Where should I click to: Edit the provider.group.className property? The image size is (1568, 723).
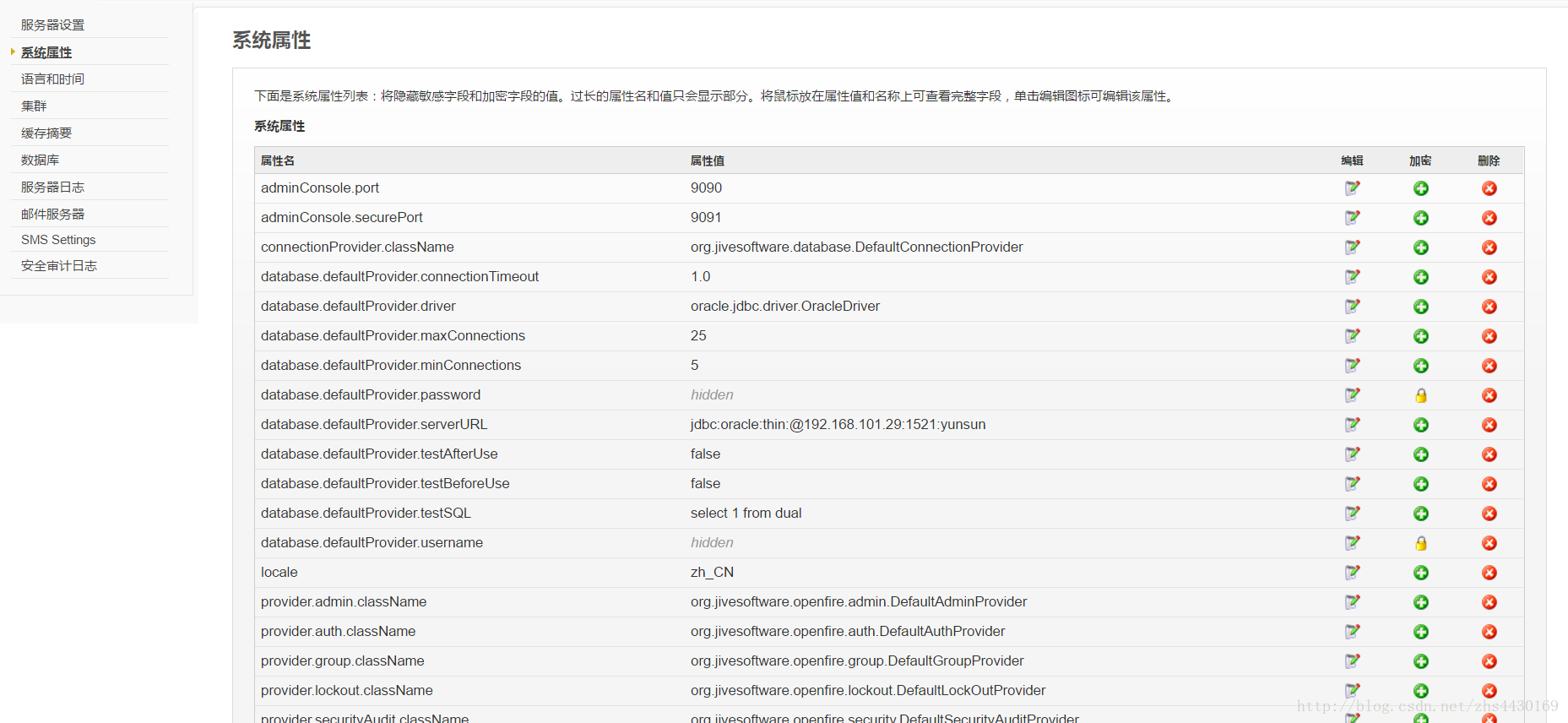click(1353, 661)
